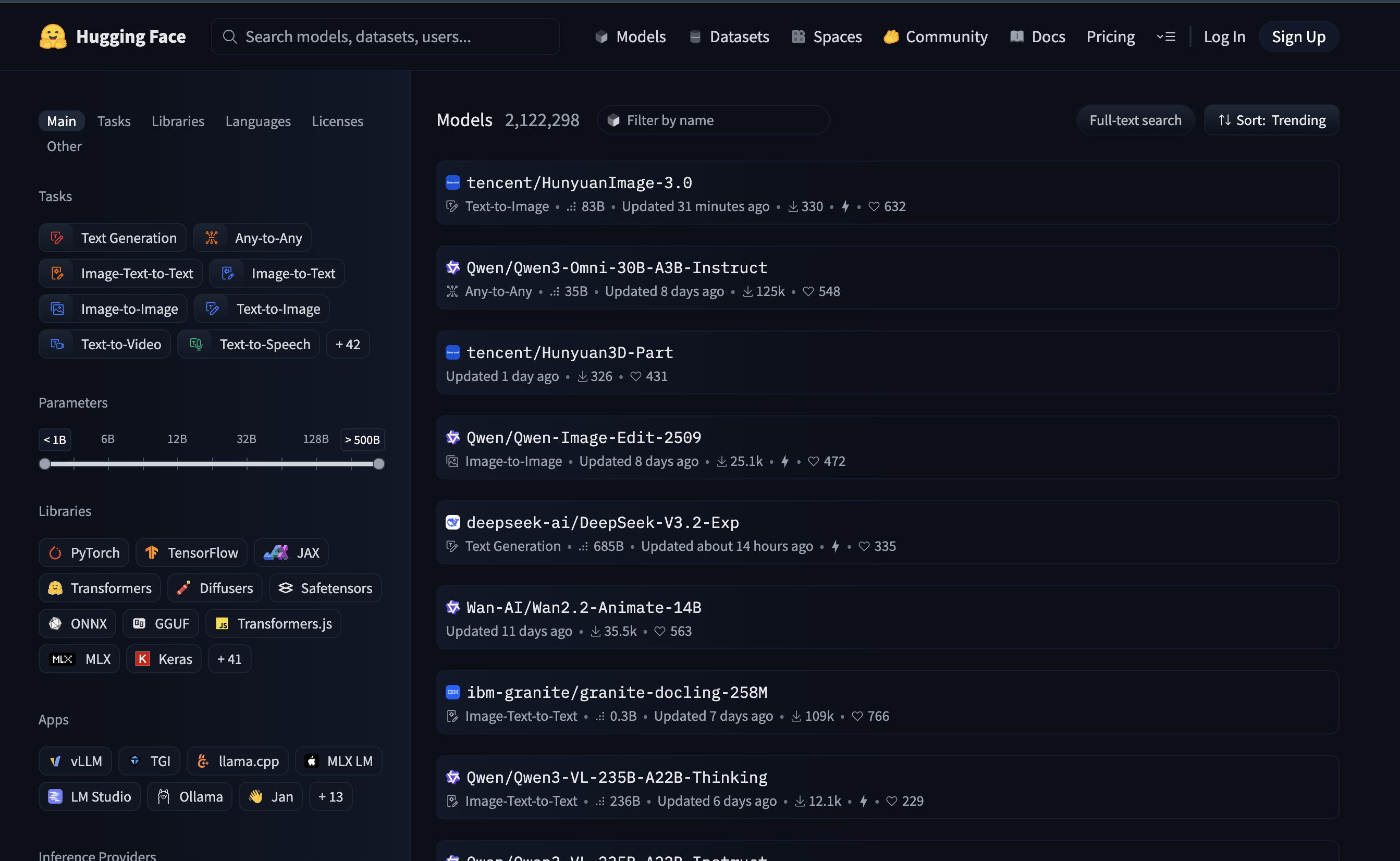Switch to the Libraries filter tab
1400x861 pixels.
point(178,121)
